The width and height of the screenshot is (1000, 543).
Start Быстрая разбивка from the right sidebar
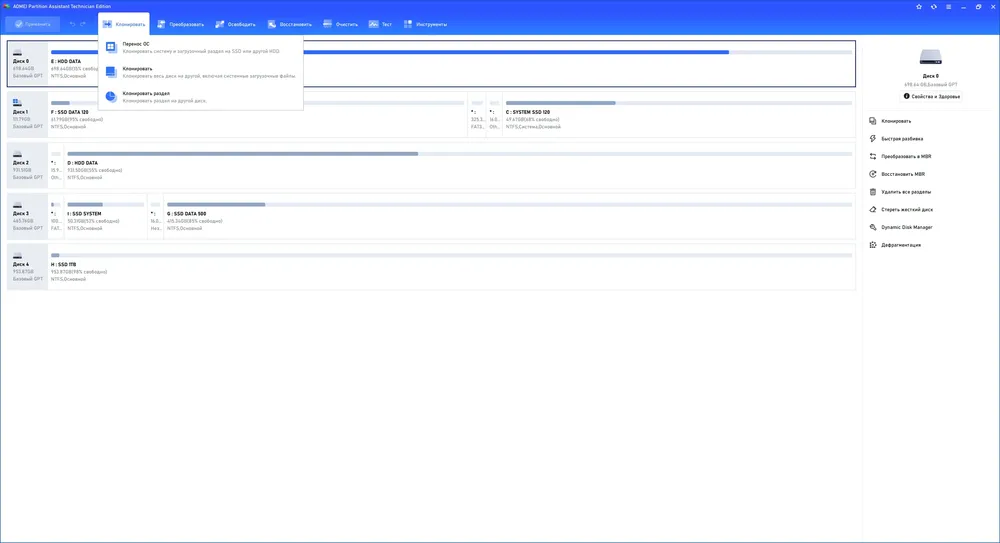point(896,138)
